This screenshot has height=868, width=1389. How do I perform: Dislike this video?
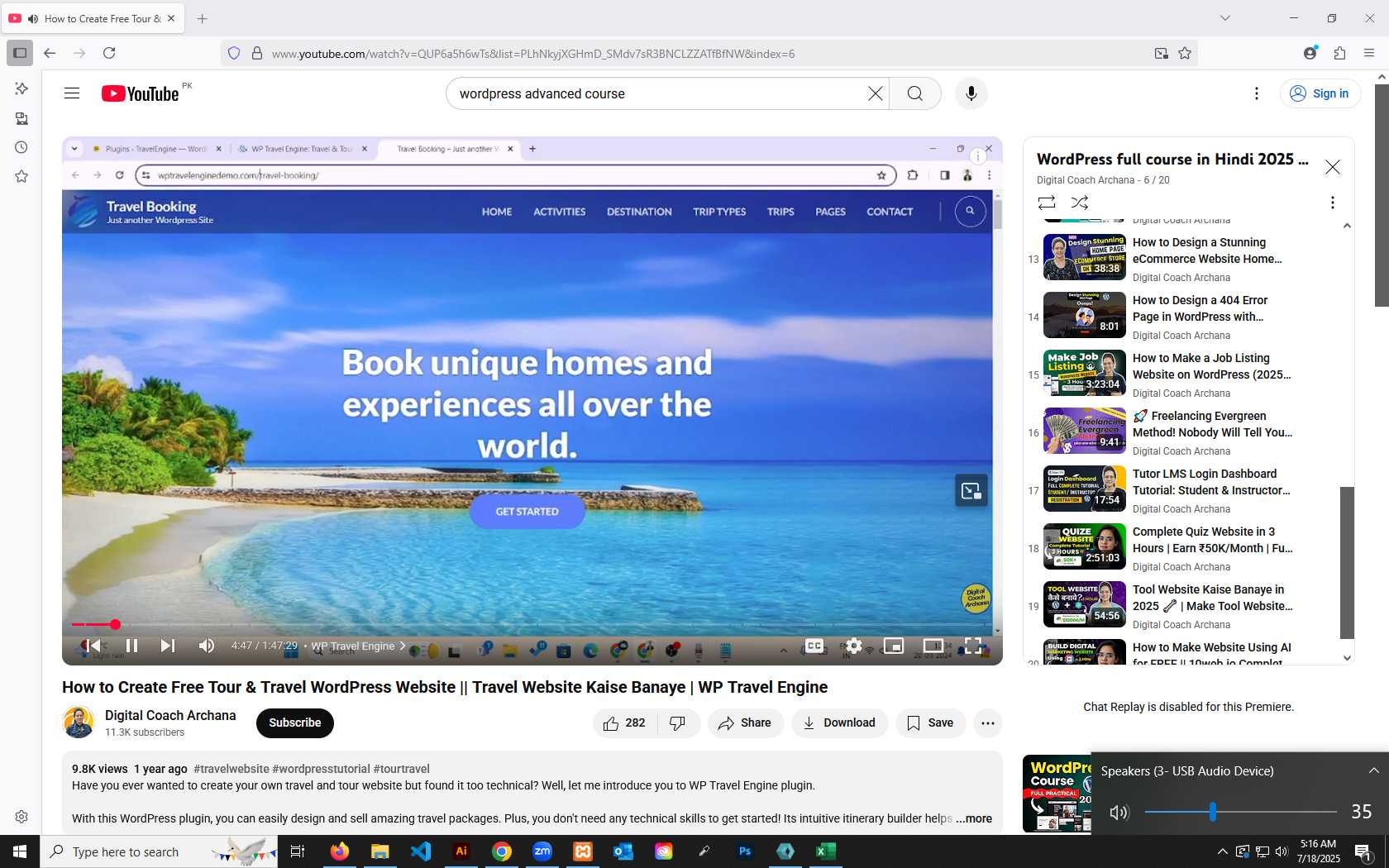678,723
